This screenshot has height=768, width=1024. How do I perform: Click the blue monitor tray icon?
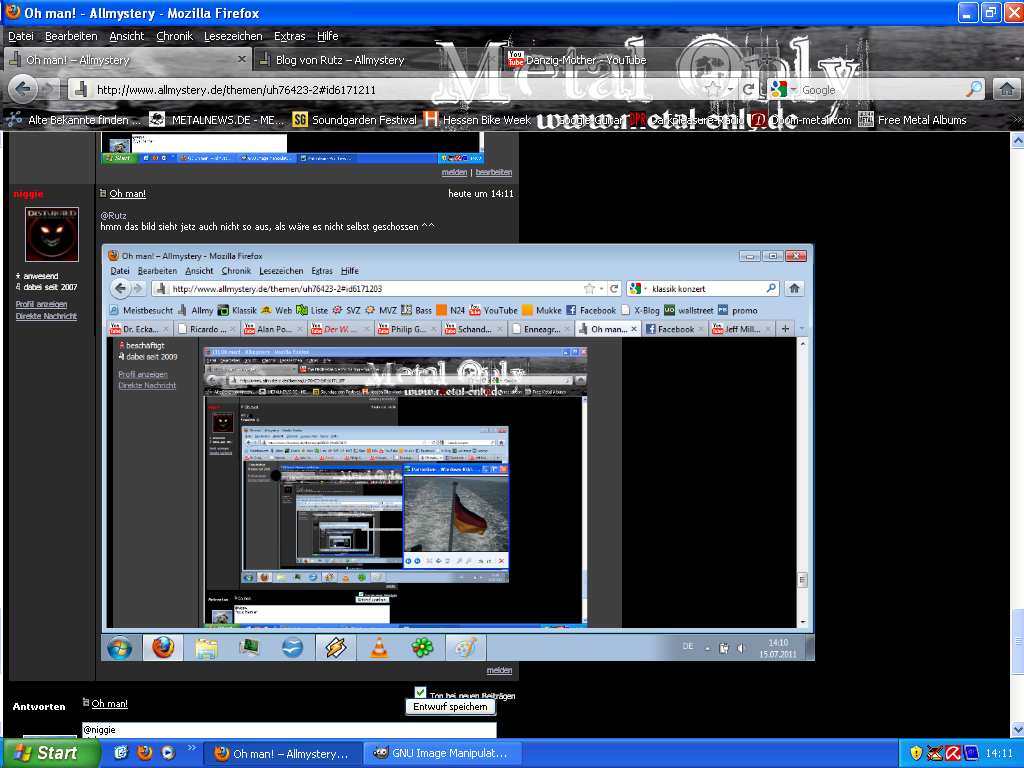pos(971,753)
